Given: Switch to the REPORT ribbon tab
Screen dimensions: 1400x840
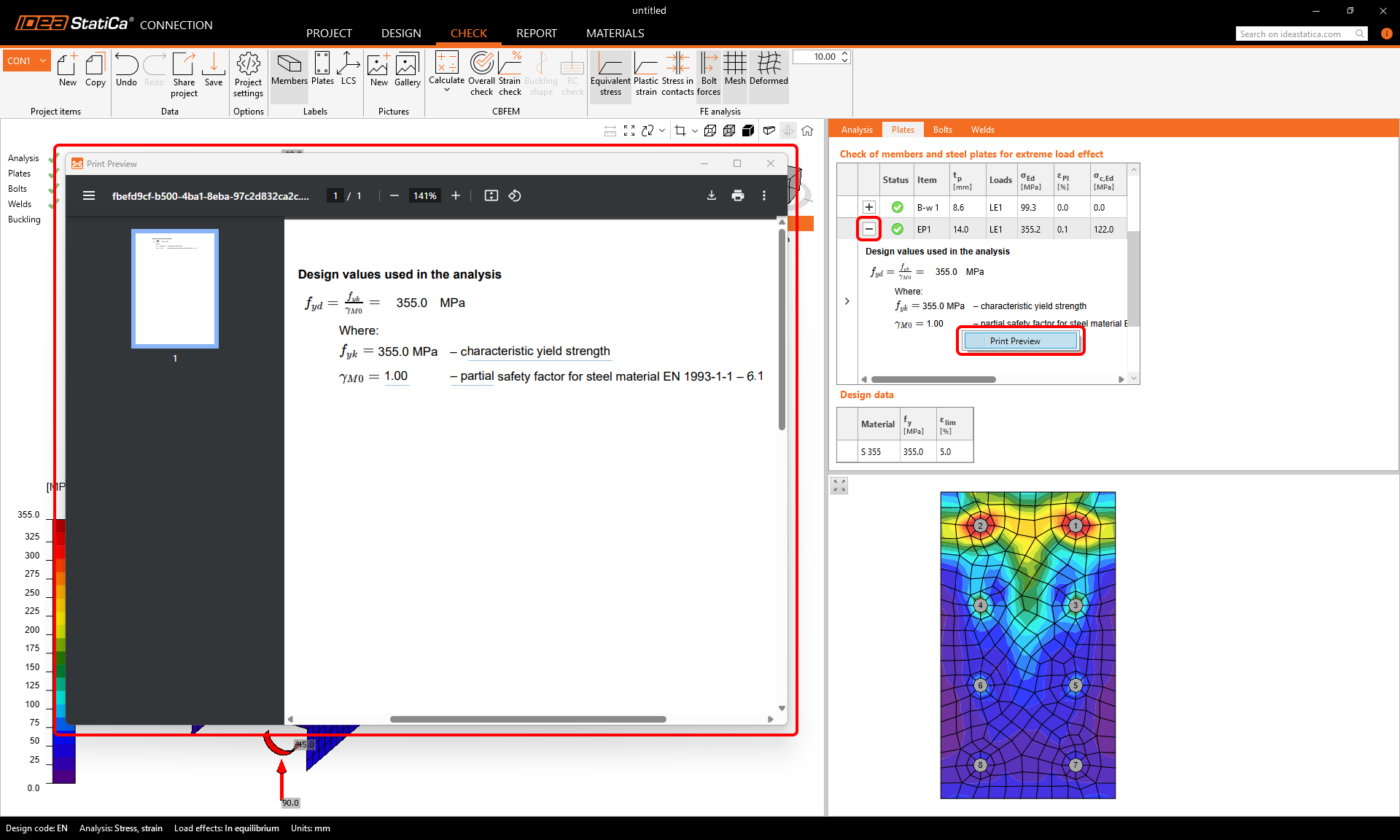Looking at the screenshot, I should pyautogui.click(x=536, y=34).
